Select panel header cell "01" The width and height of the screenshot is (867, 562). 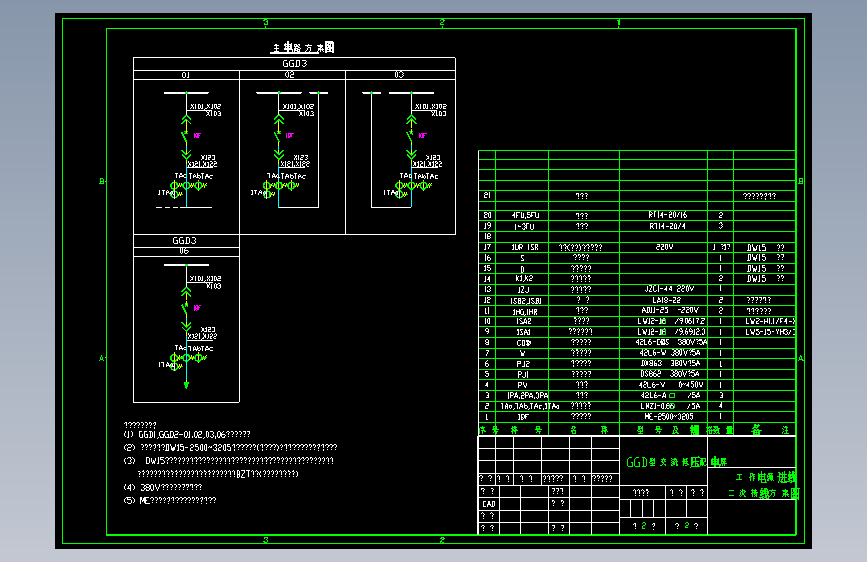coord(186,75)
